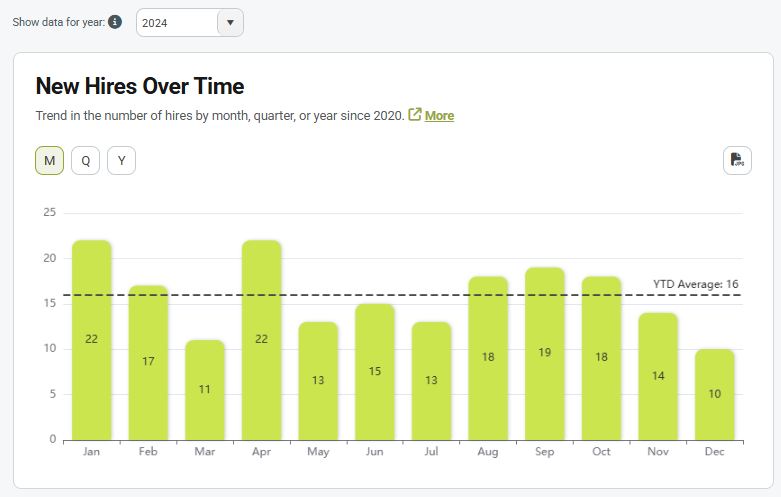The image size is (781, 497).
Task: Select the December bar showing 10
Action: pyautogui.click(x=714, y=394)
